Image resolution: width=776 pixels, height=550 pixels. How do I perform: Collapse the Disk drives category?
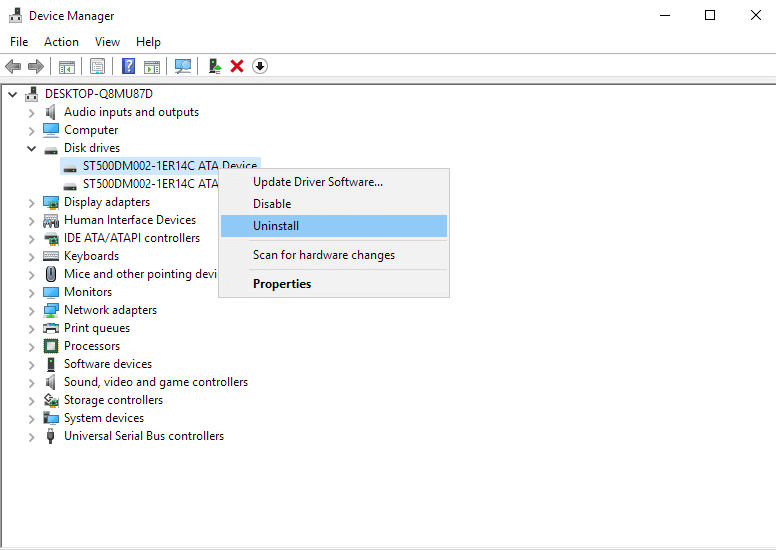pyautogui.click(x=31, y=148)
